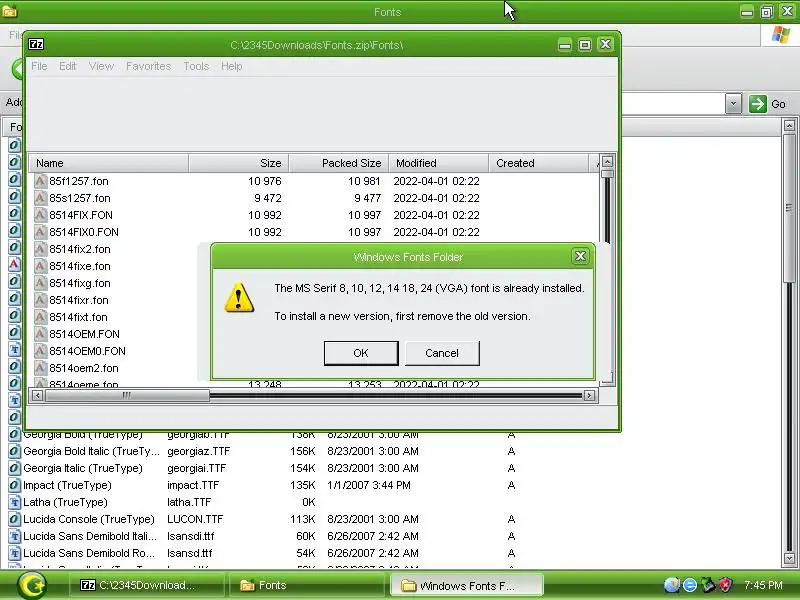800x600 pixels.
Task: Click the impact.TTF file name
Action: click(193, 485)
